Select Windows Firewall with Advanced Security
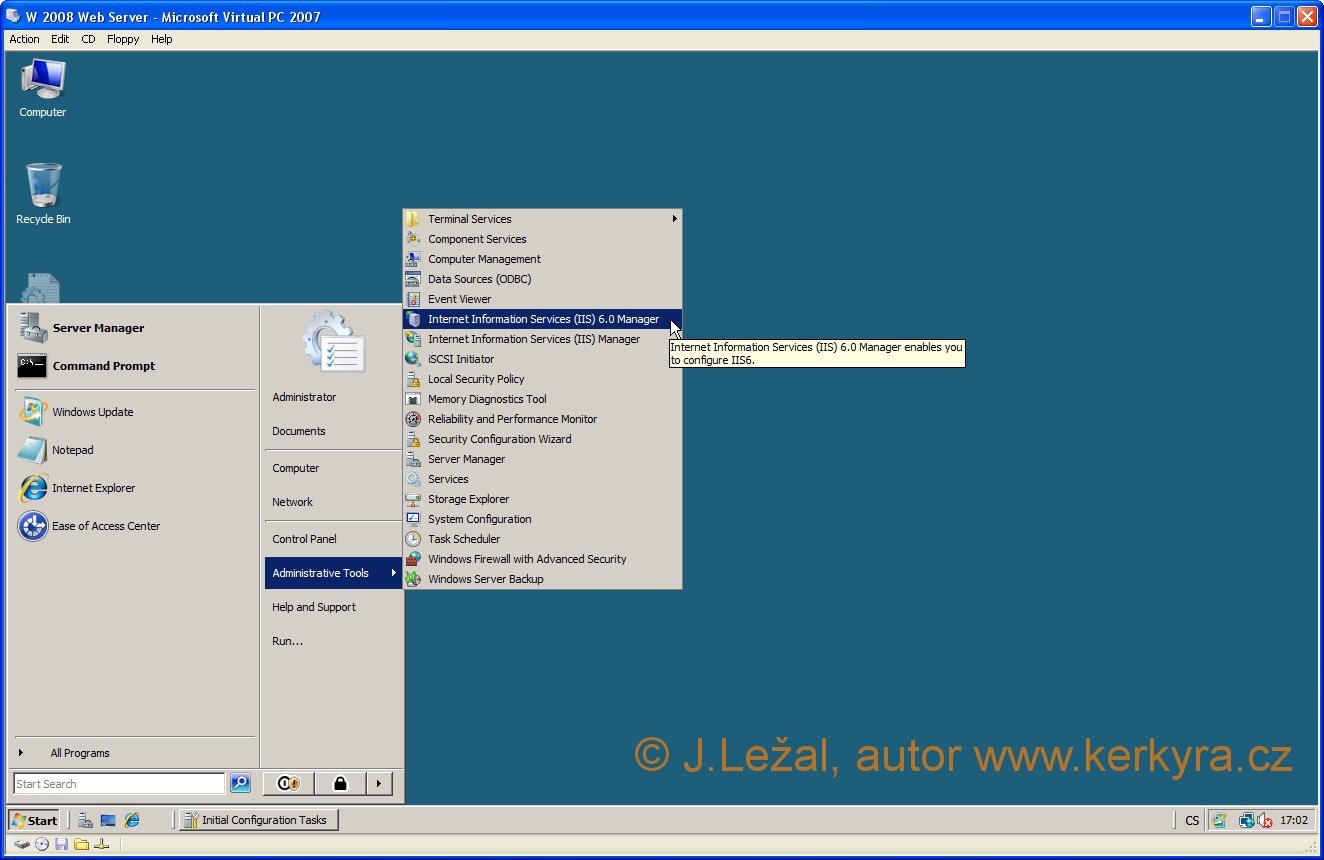The height and width of the screenshot is (860, 1324). [526, 559]
